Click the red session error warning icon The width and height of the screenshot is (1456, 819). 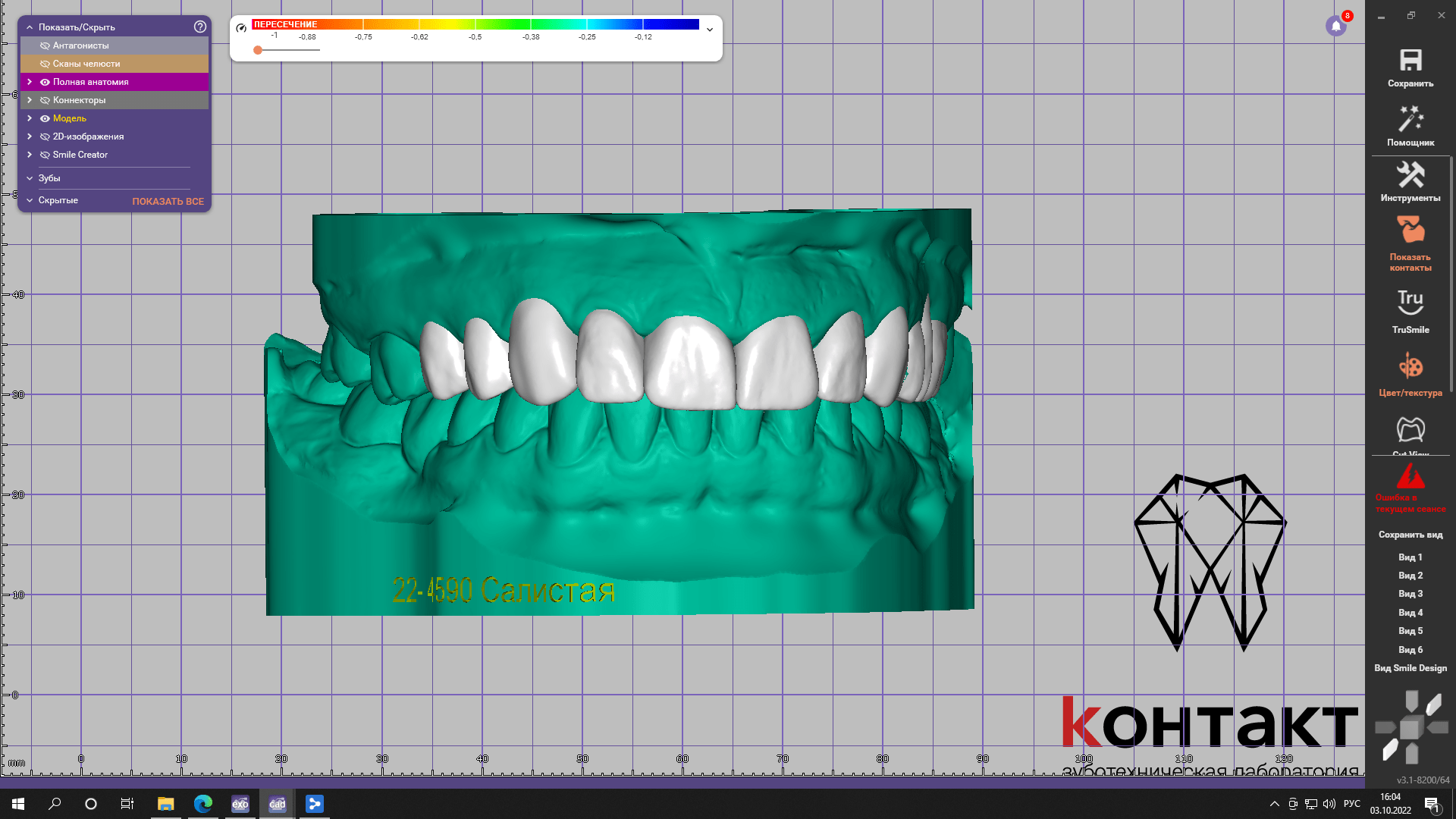click(x=1410, y=477)
